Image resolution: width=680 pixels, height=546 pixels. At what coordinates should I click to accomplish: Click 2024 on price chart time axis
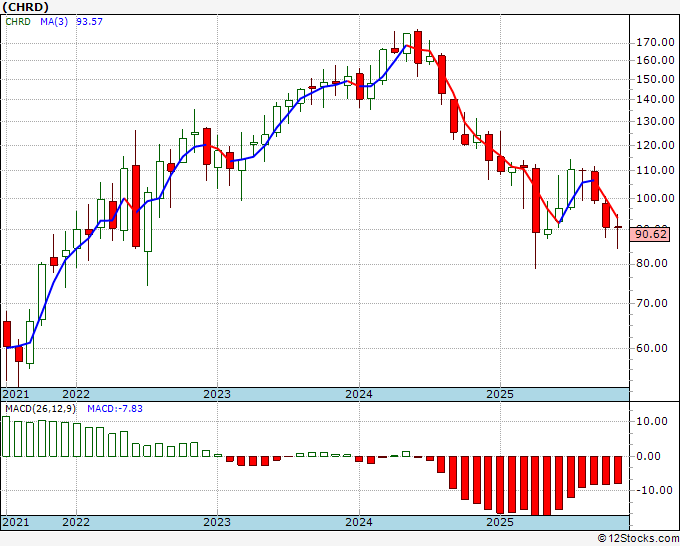pos(359,394)
